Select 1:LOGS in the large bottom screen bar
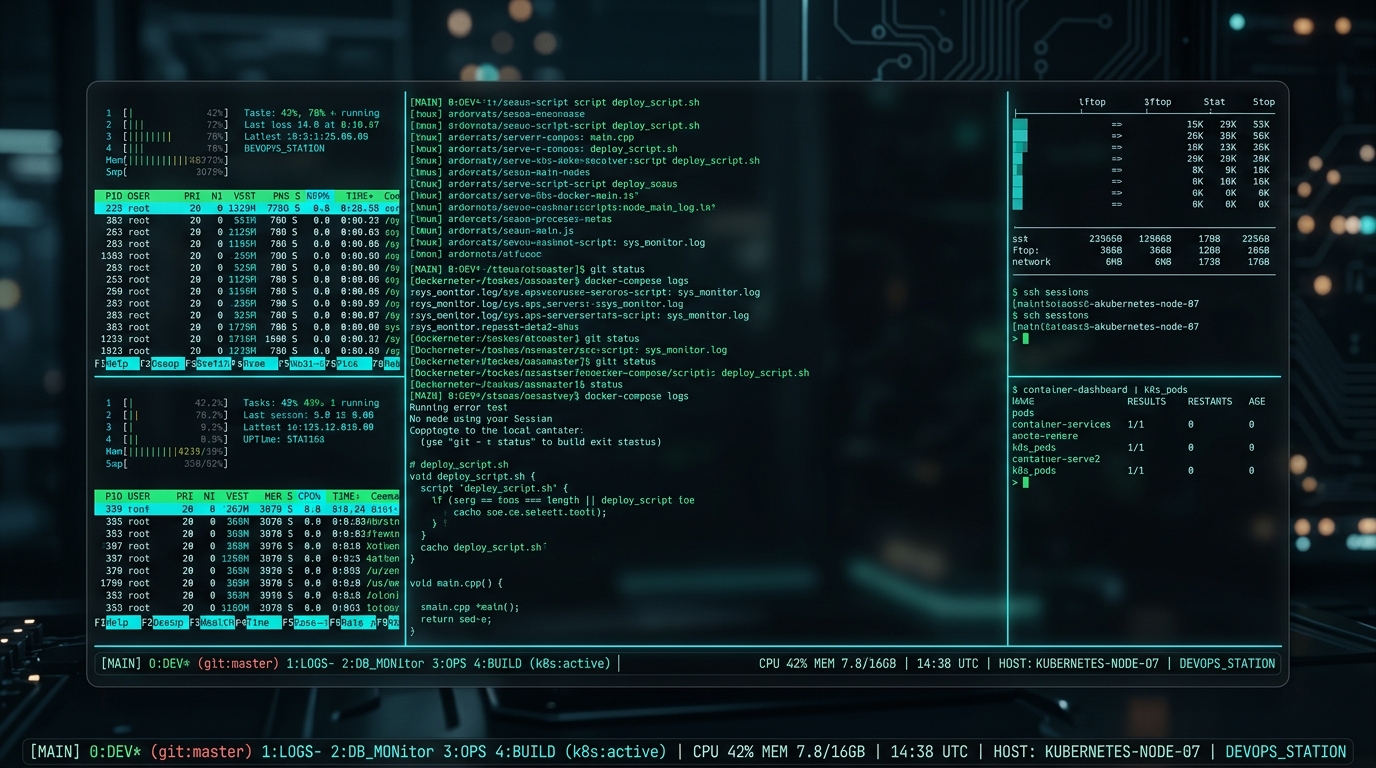Image resolution: width=1376 pixels, height=768 pixels. tap(291, 751)
